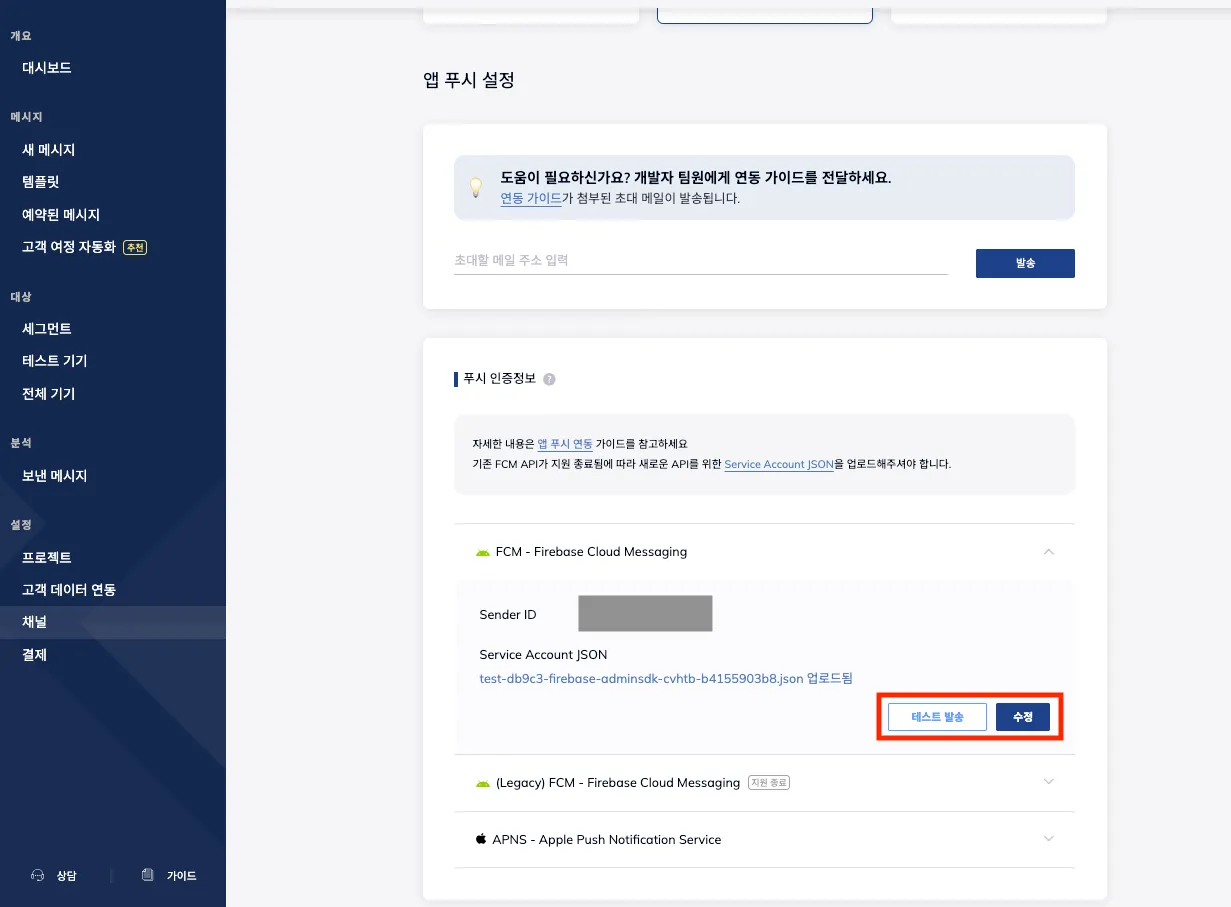Focus the 초대할 메일 주소 입력 field

tap(700, 260)
